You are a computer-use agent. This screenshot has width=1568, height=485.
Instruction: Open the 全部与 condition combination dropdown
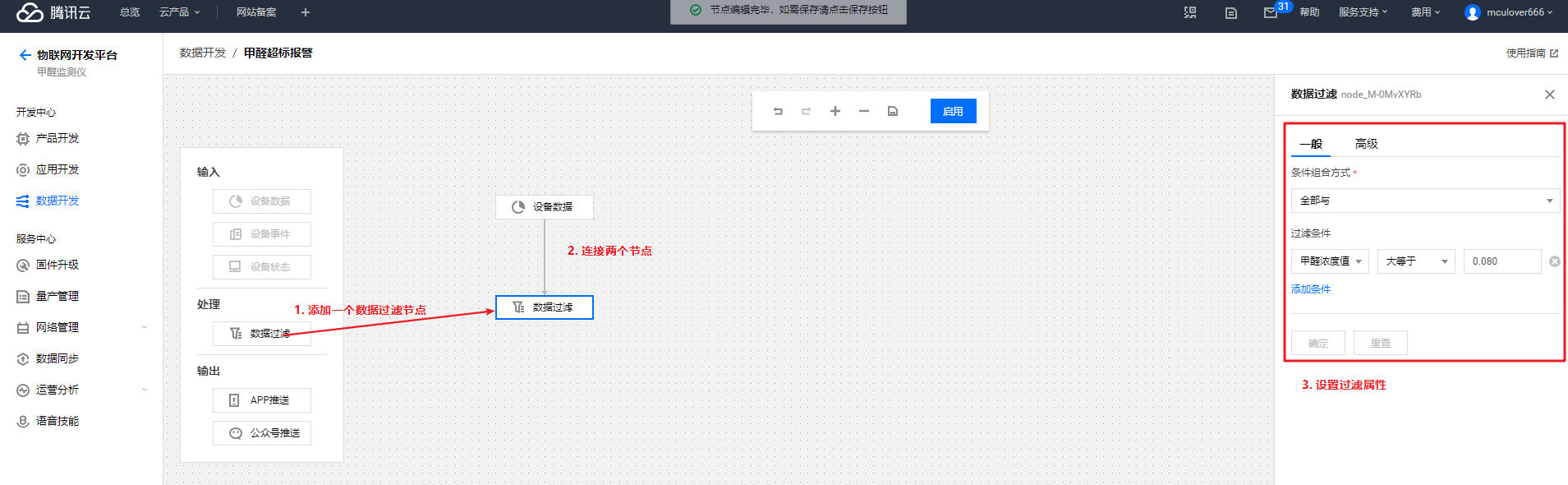[1426, 201]
